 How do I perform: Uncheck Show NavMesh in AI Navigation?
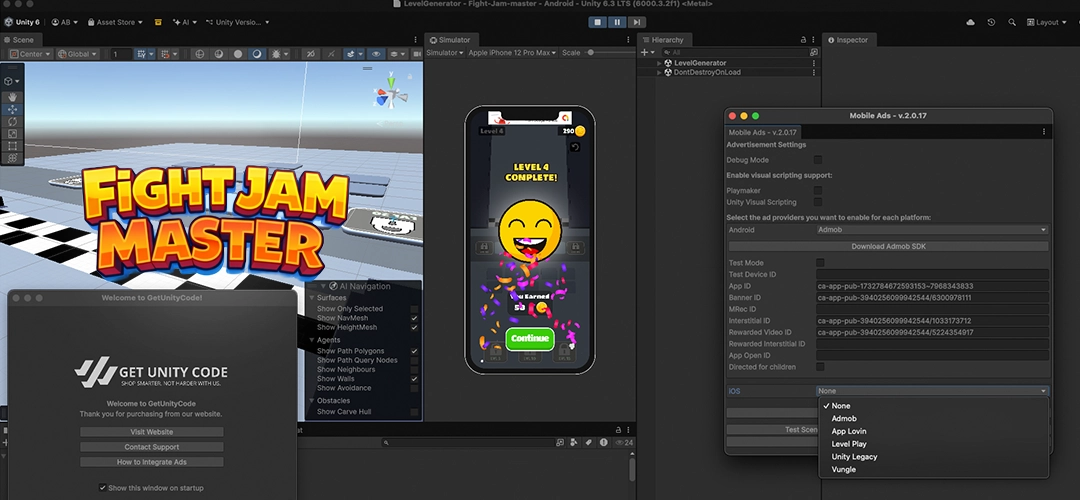pos(414,318)
